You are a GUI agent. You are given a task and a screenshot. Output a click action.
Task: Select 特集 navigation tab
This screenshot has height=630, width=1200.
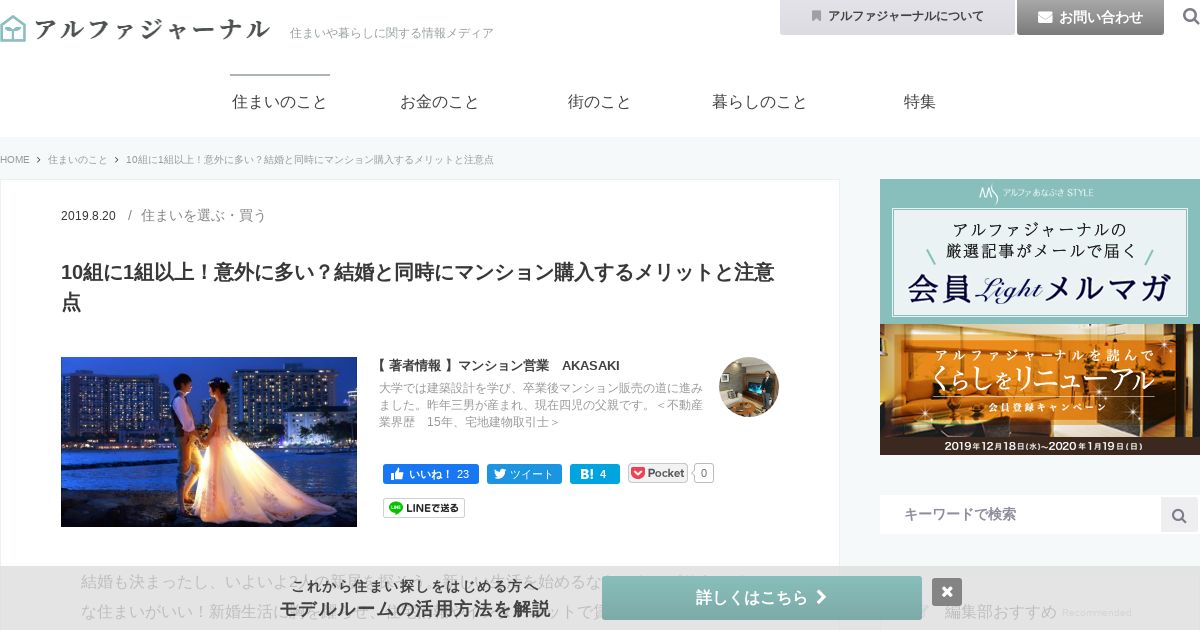[x=920, y=102]
